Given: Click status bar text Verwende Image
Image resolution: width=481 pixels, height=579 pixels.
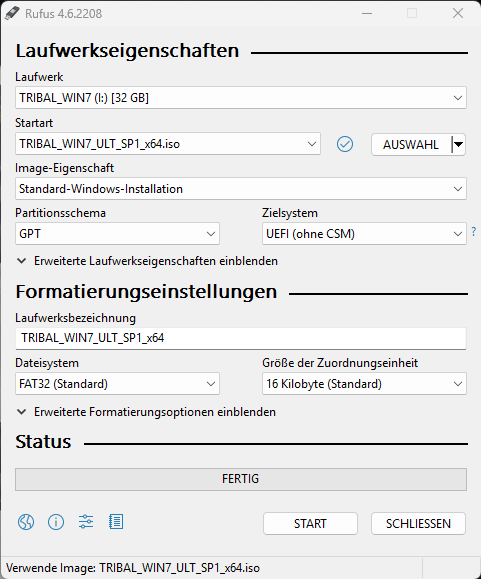Looking at the screenshot, I should (133, 568).
